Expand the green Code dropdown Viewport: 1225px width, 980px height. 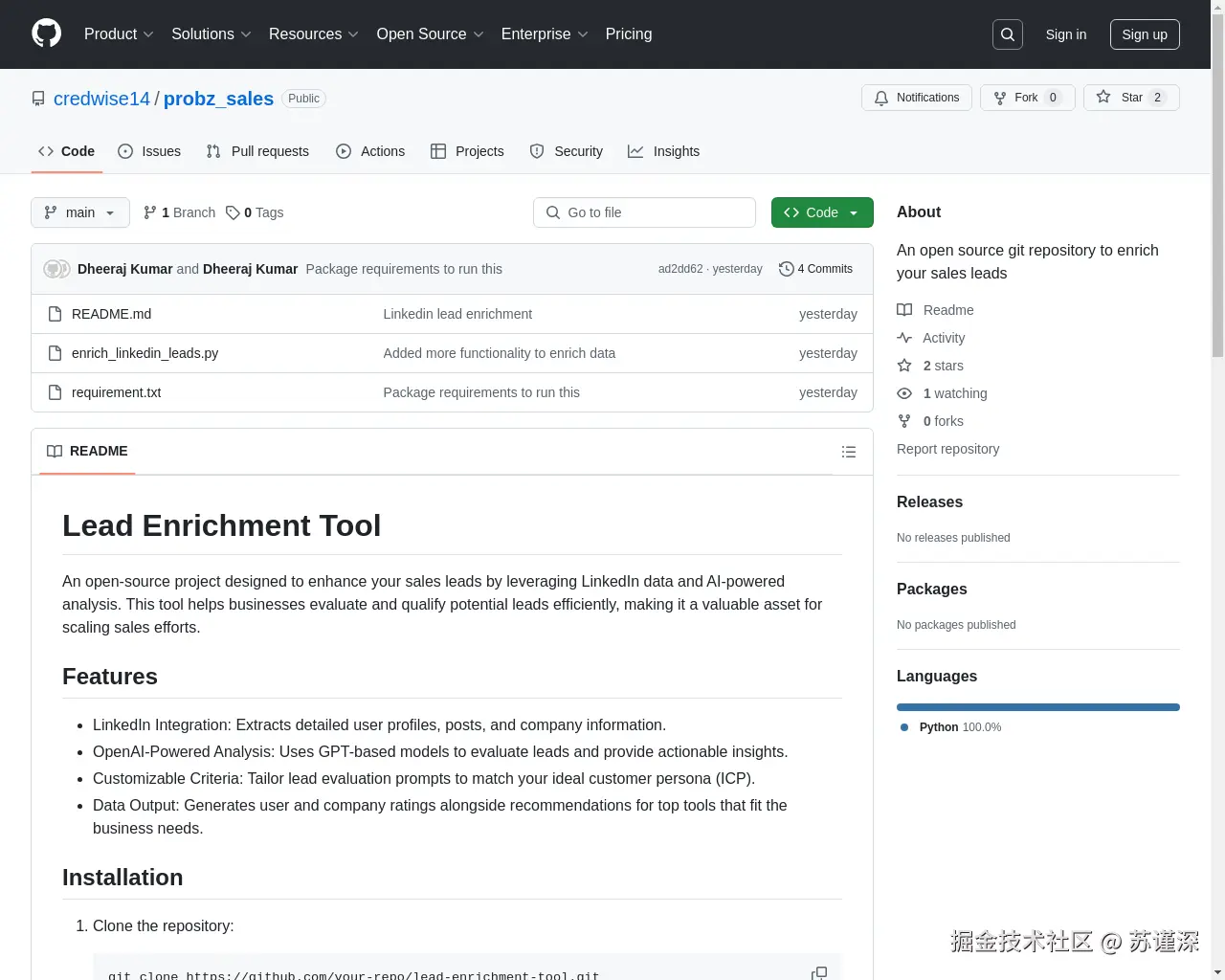click(x=821, y=212)
